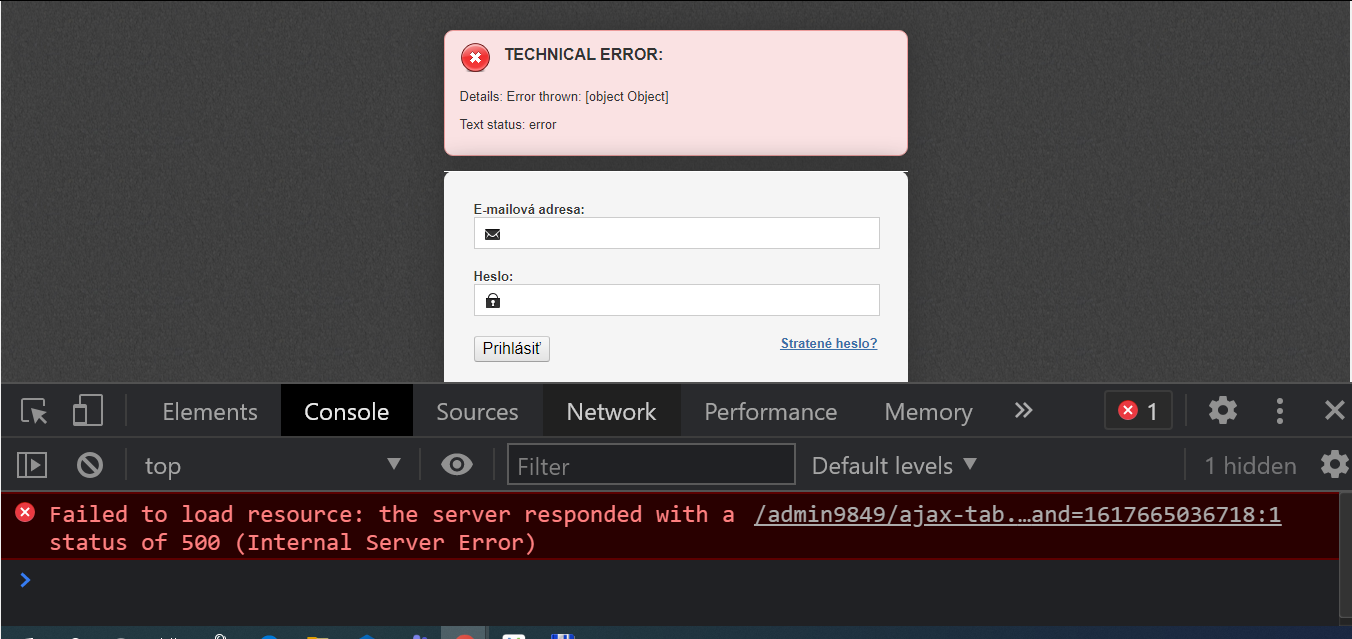Click the eye icon for live expression
The width and height of the screenshot is (1352, 639).
tap(457, 465)
